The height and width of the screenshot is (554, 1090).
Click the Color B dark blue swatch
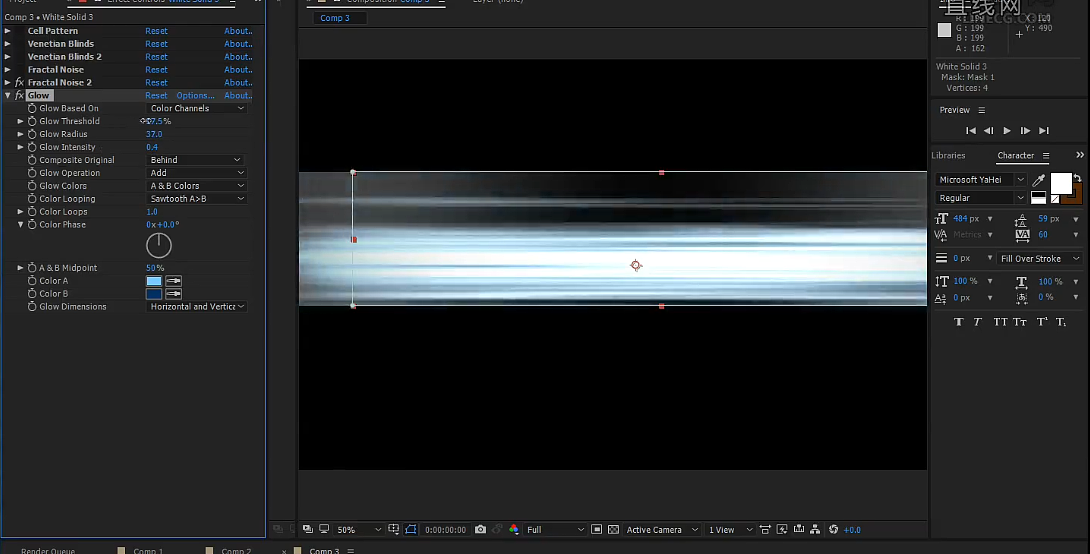pos(154,294)
